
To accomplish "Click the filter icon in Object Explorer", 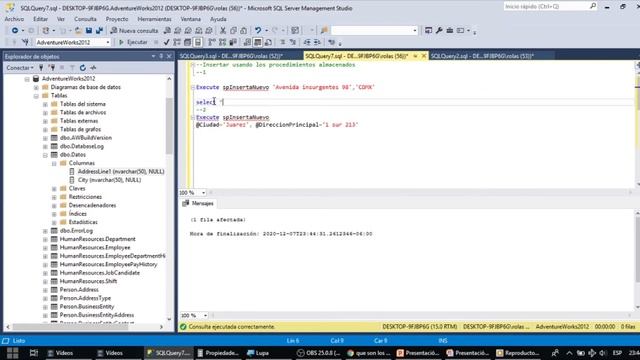I will [72, 68].
